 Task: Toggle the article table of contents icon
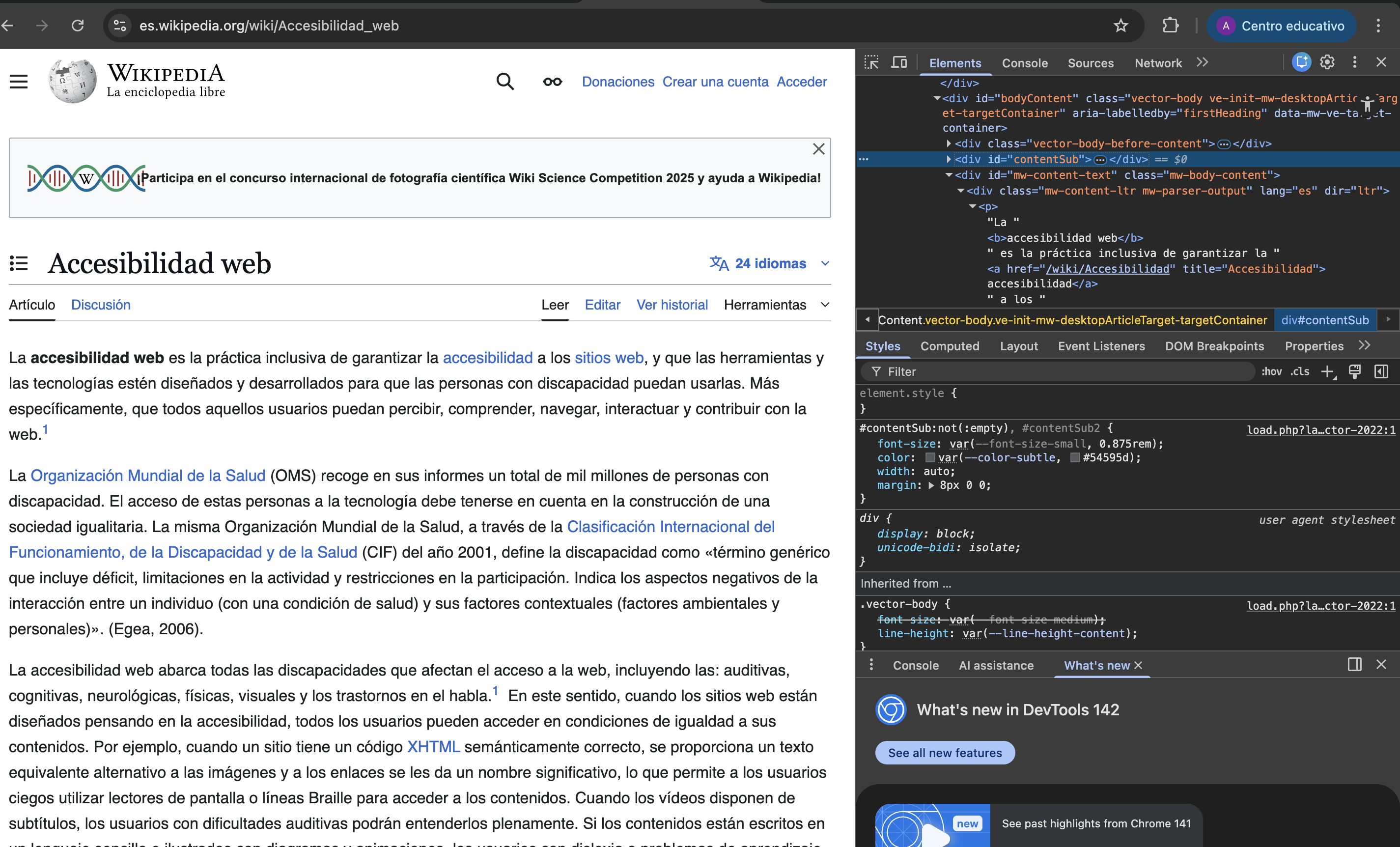pyautogui.click(x=19, y=263)
